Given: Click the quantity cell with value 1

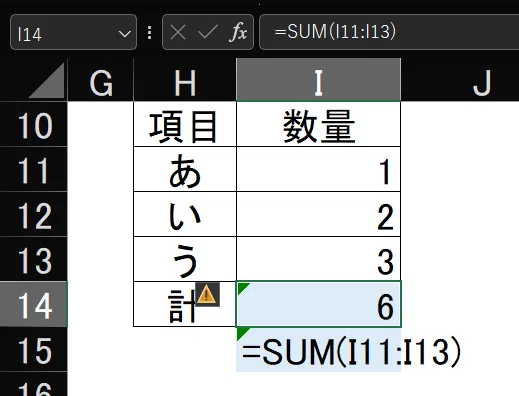Looking at the screenshot, I should [x=319, y=169].
